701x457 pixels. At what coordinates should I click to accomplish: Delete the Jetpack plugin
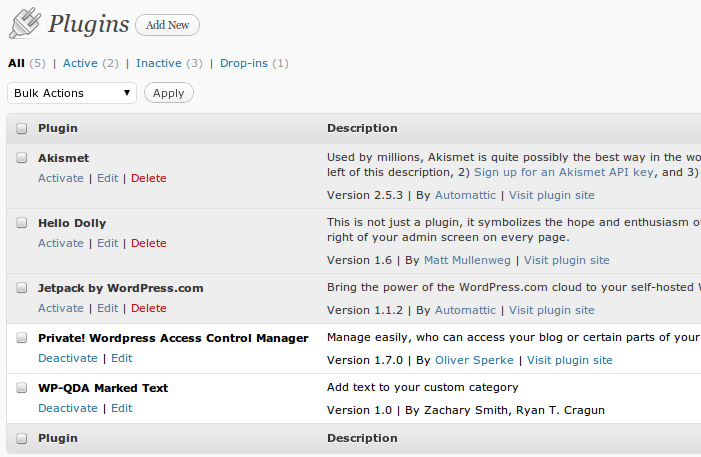(x=148, y=308)
